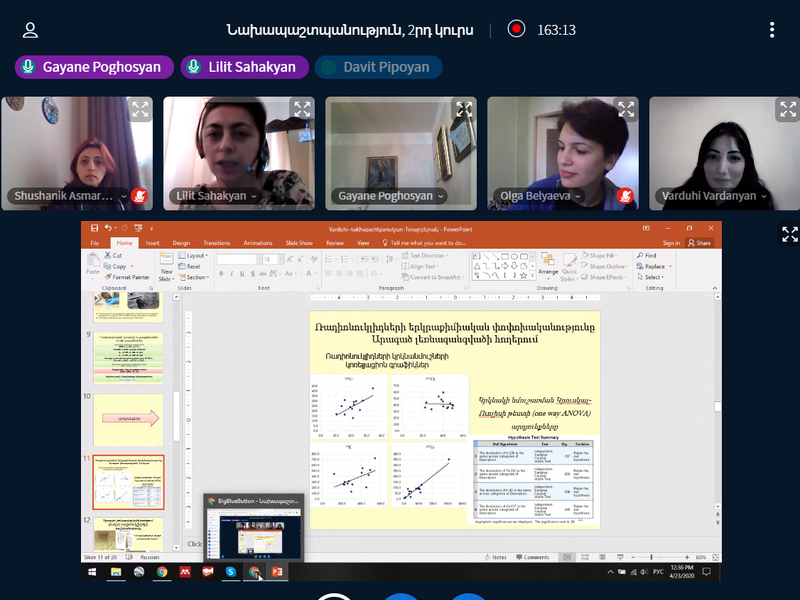Open the Section dropdown
Screen dimensions: 800x600
pyautogui.click(x=194, y=277)
